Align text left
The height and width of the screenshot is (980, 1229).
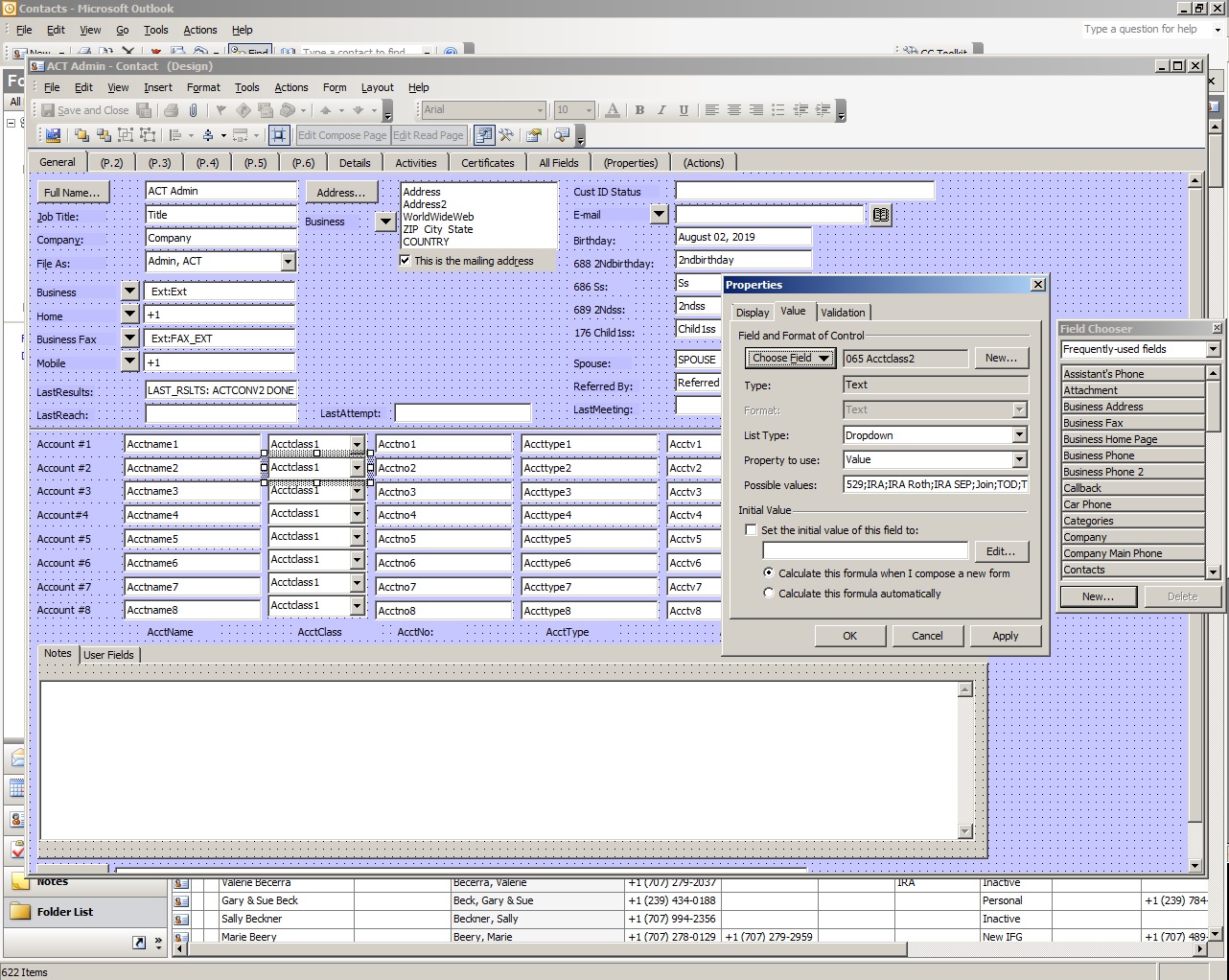(712, 110)
